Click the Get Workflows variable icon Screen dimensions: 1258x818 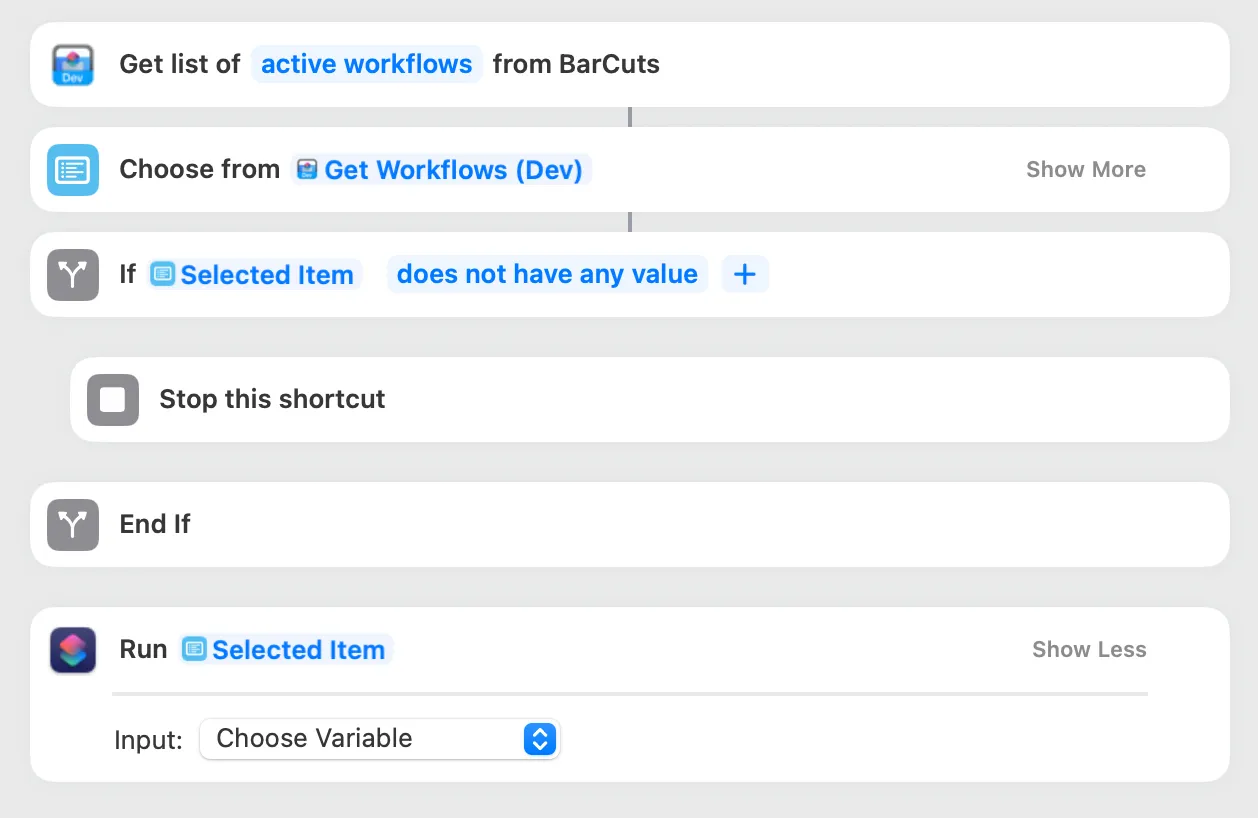307,170
